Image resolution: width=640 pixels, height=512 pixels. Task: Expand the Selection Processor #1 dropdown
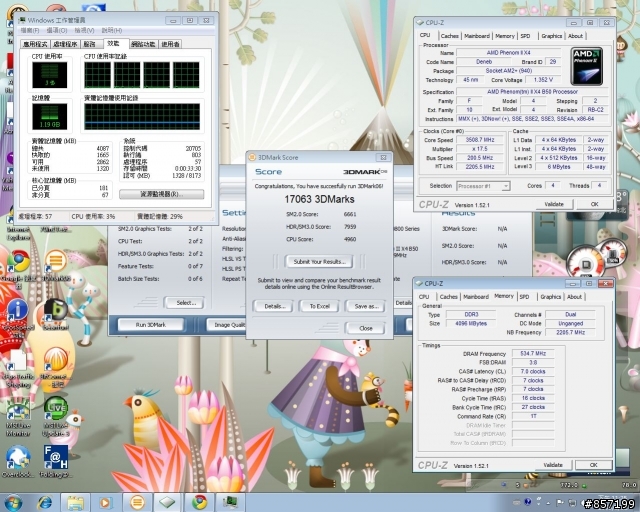(x=483, y=186)
